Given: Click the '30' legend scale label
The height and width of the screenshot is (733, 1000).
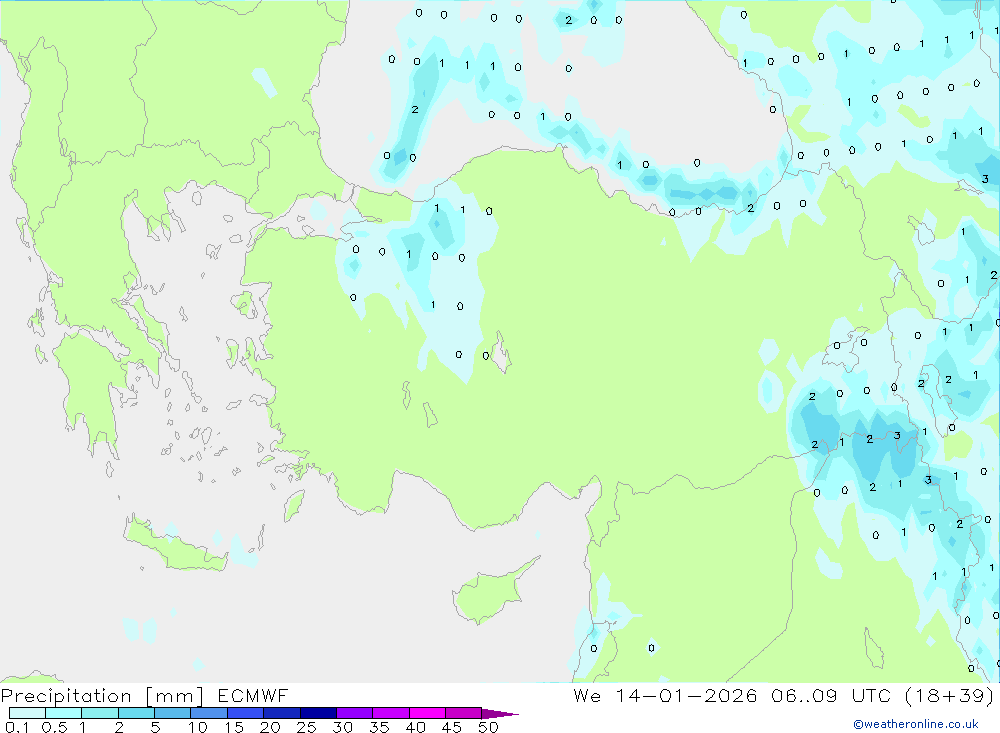Looking at the screenshot, I should point(342,727).
